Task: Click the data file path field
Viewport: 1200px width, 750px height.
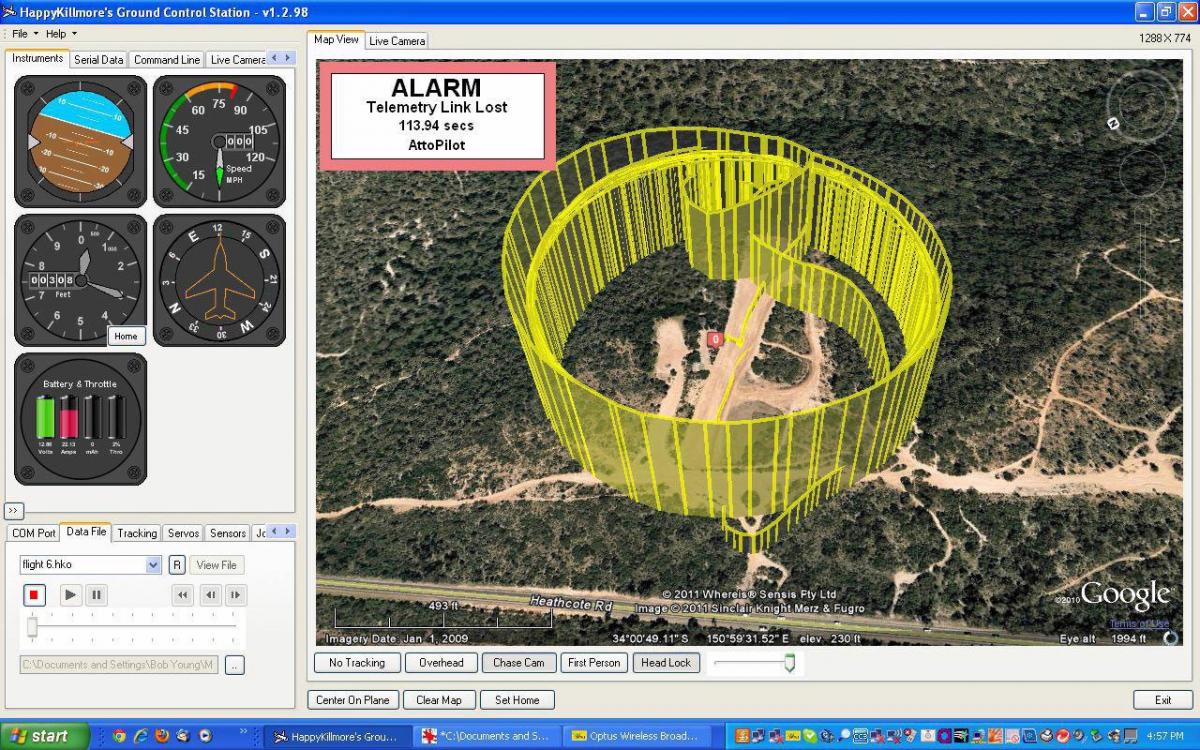Action: coord(118,665)
